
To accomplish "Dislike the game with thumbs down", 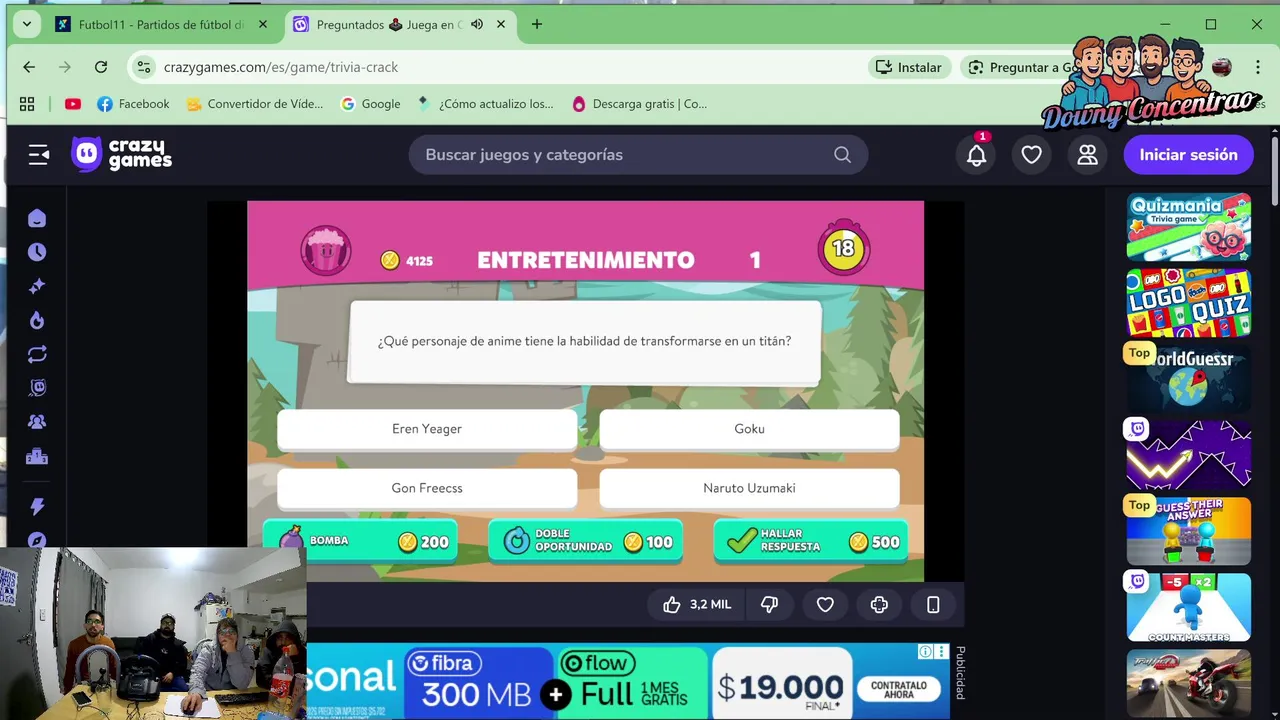I will point(769,604).
